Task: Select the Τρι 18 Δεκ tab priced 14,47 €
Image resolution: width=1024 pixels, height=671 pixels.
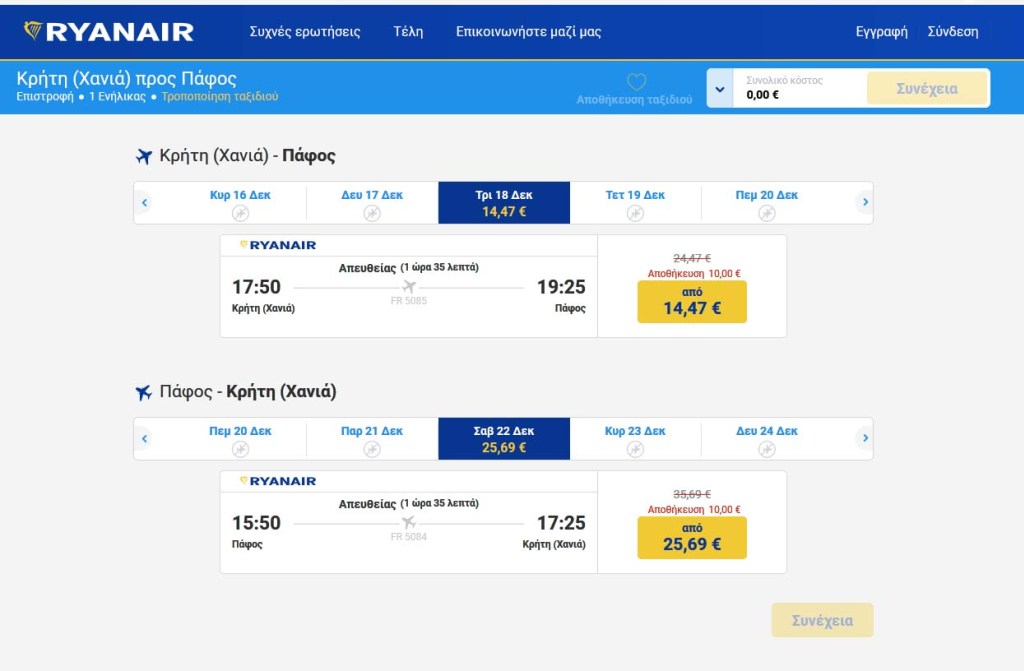Action: pos(504,203)
